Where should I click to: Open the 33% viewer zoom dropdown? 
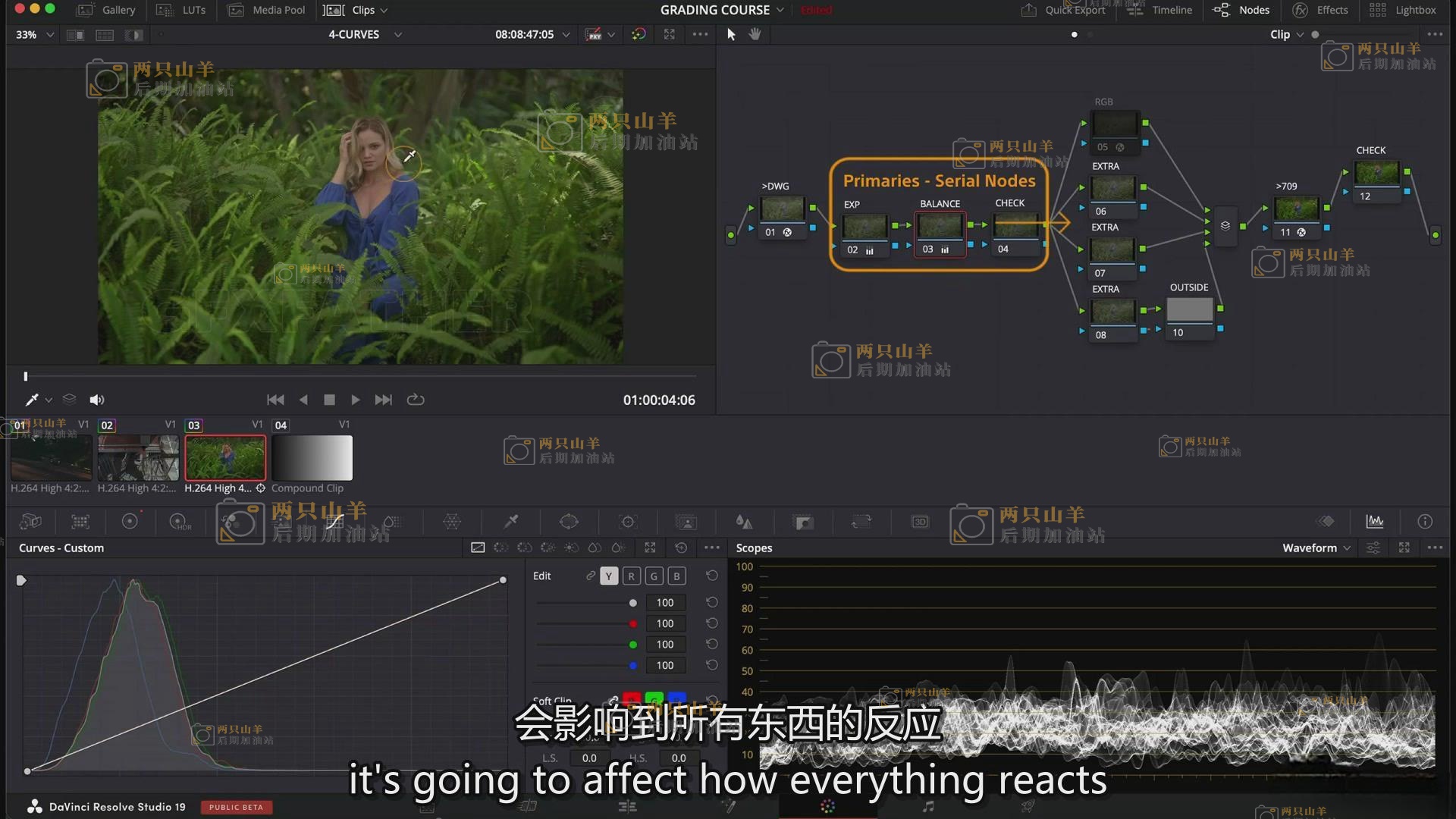coord(35,34)
